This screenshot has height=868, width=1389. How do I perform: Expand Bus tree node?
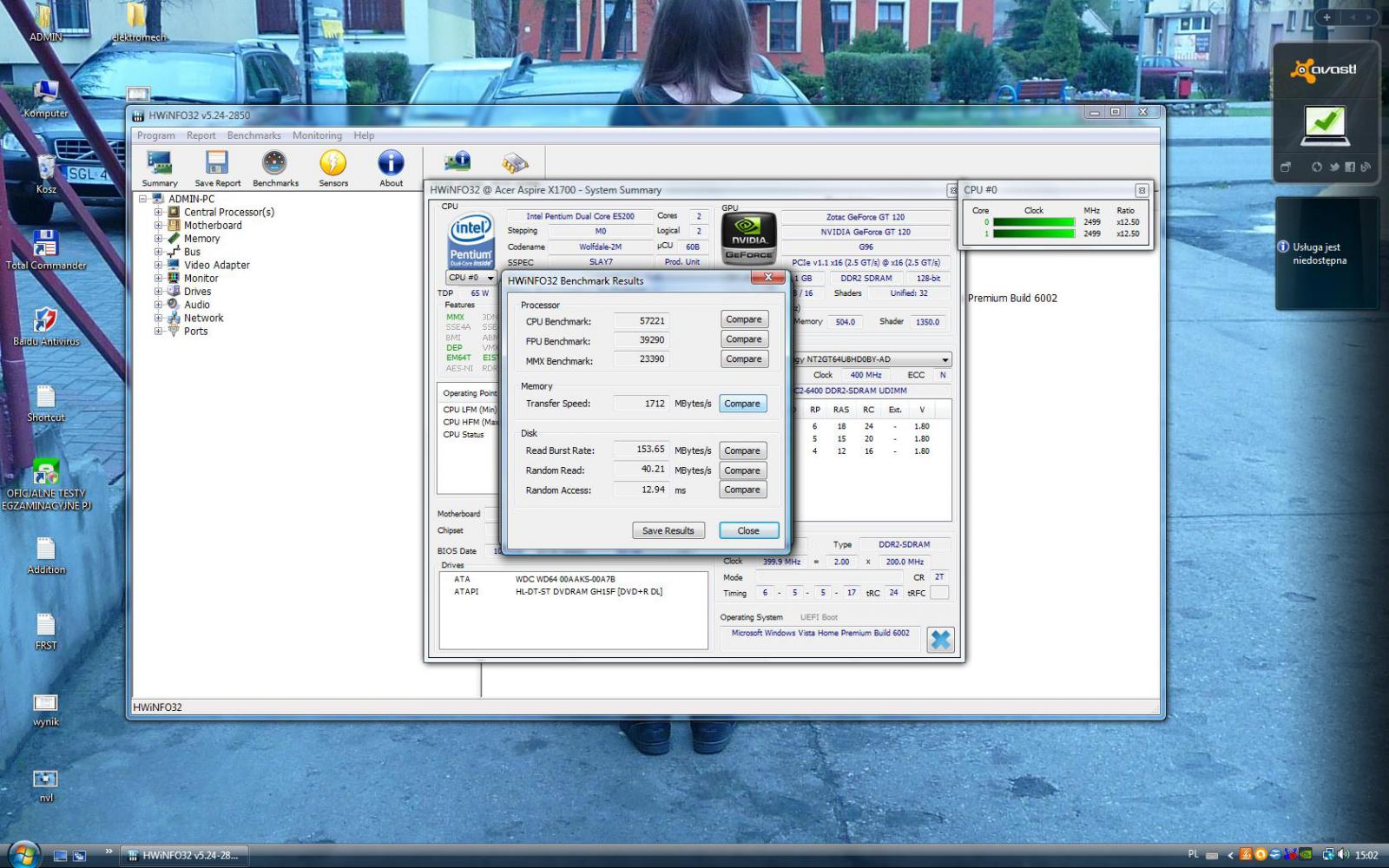tap(158, 252)
